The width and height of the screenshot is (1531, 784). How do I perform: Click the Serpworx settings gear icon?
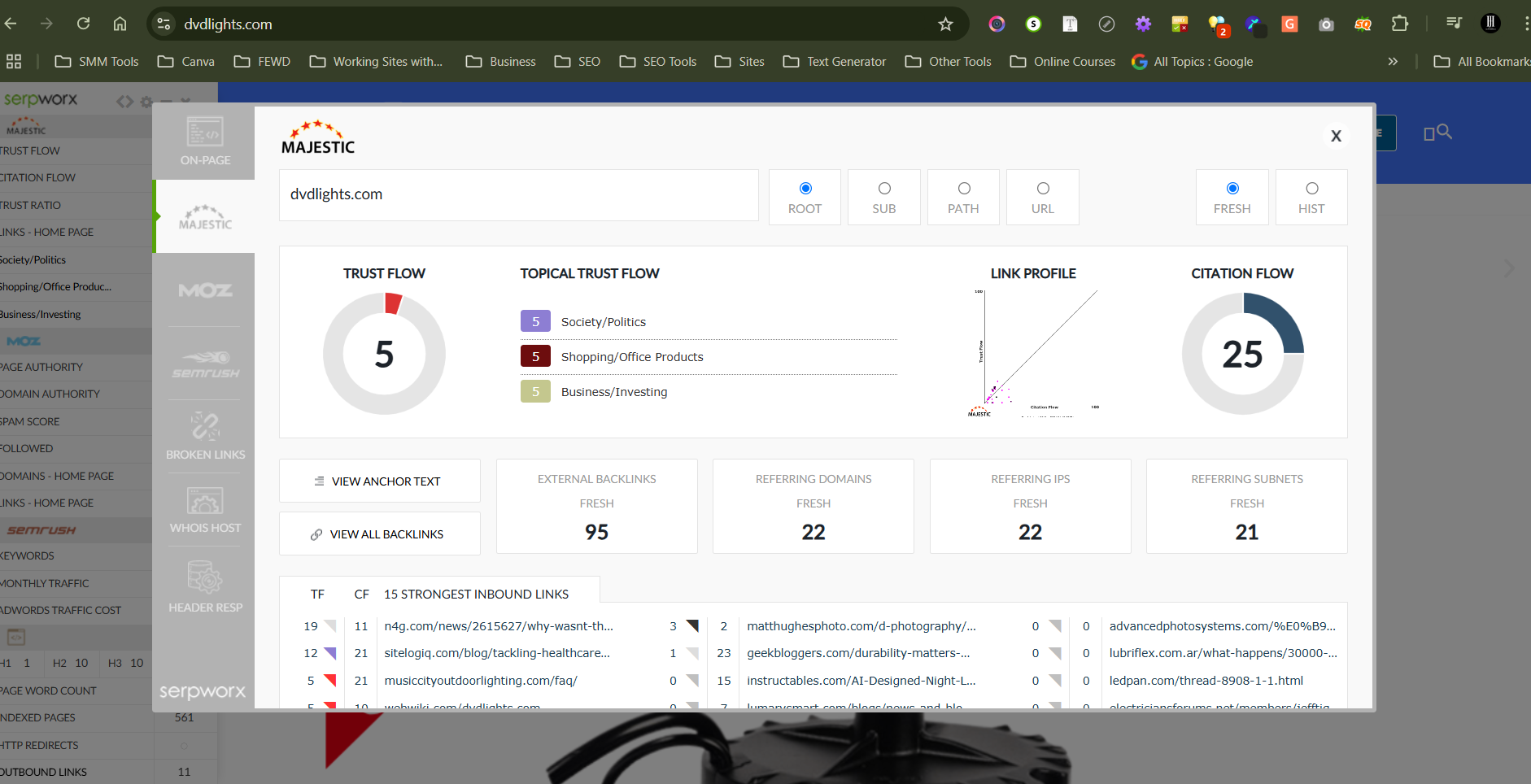146,102
